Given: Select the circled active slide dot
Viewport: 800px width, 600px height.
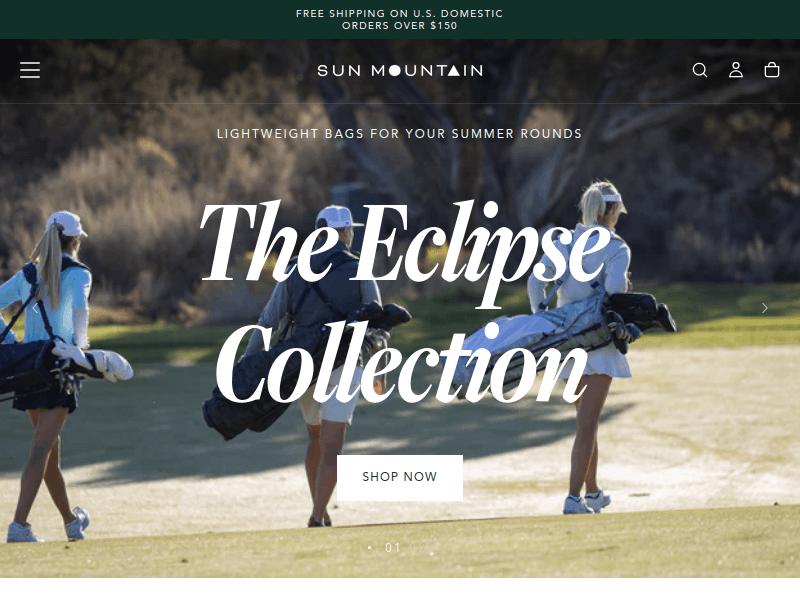Looking at the screenshot, I should click(x=369, y=547).
